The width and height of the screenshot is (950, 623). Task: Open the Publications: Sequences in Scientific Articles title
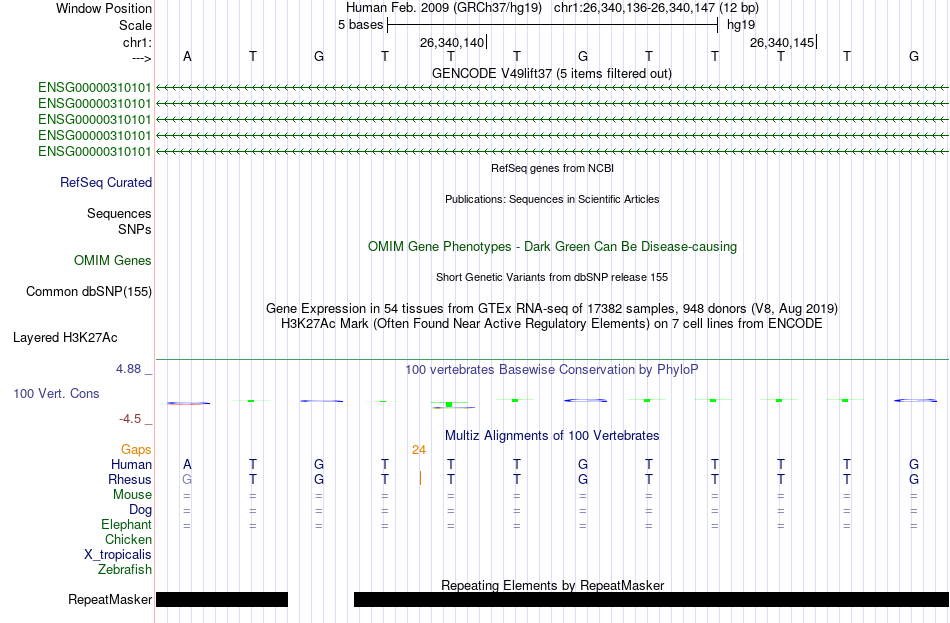[x=552, y=199]
